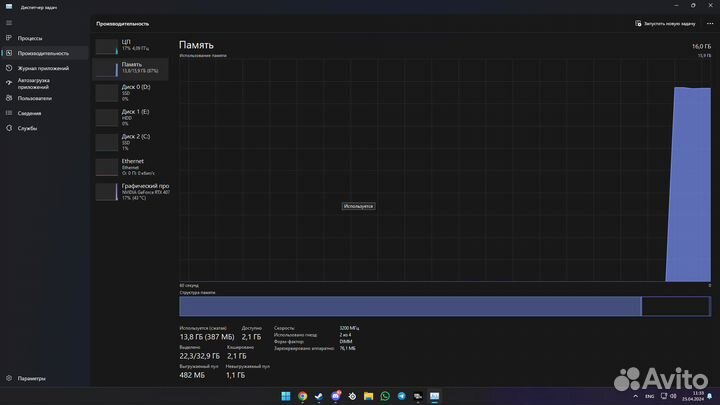This screenshot has height=405, width=720.
Task: Show Ethernet network performance
Action: click(x=131, y=165)
